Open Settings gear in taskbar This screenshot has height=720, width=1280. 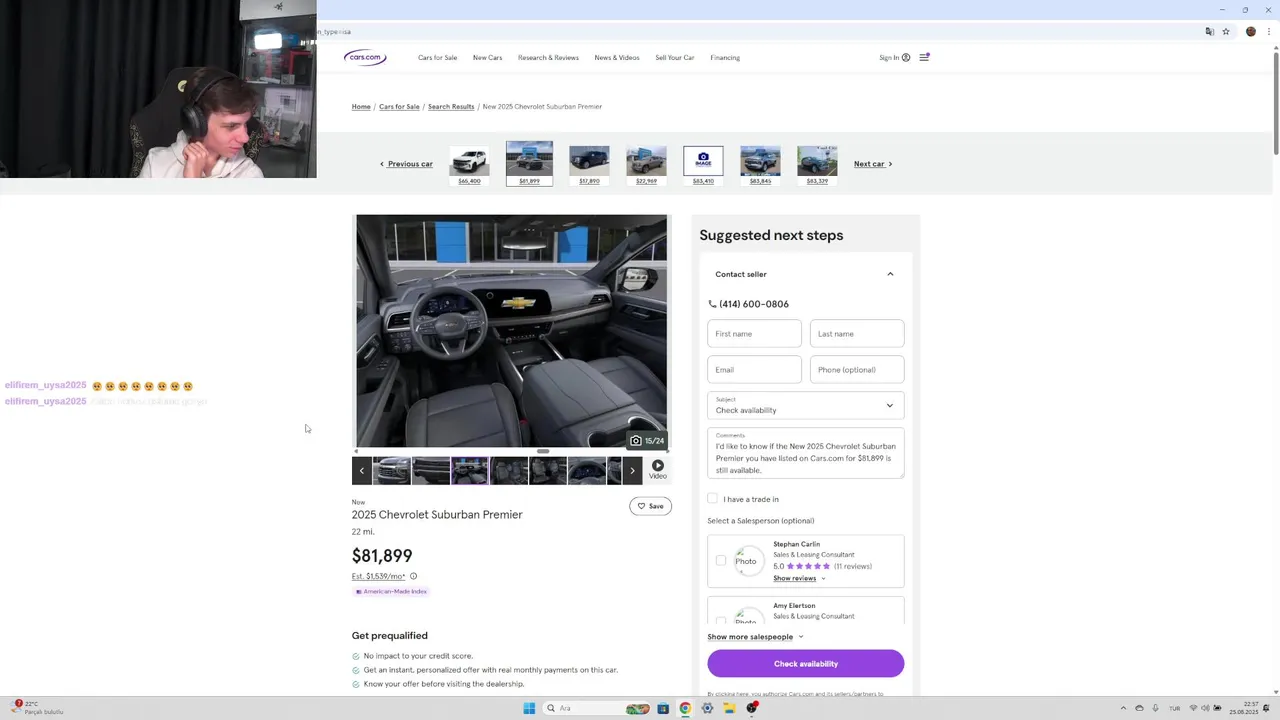tap(707, 708)
